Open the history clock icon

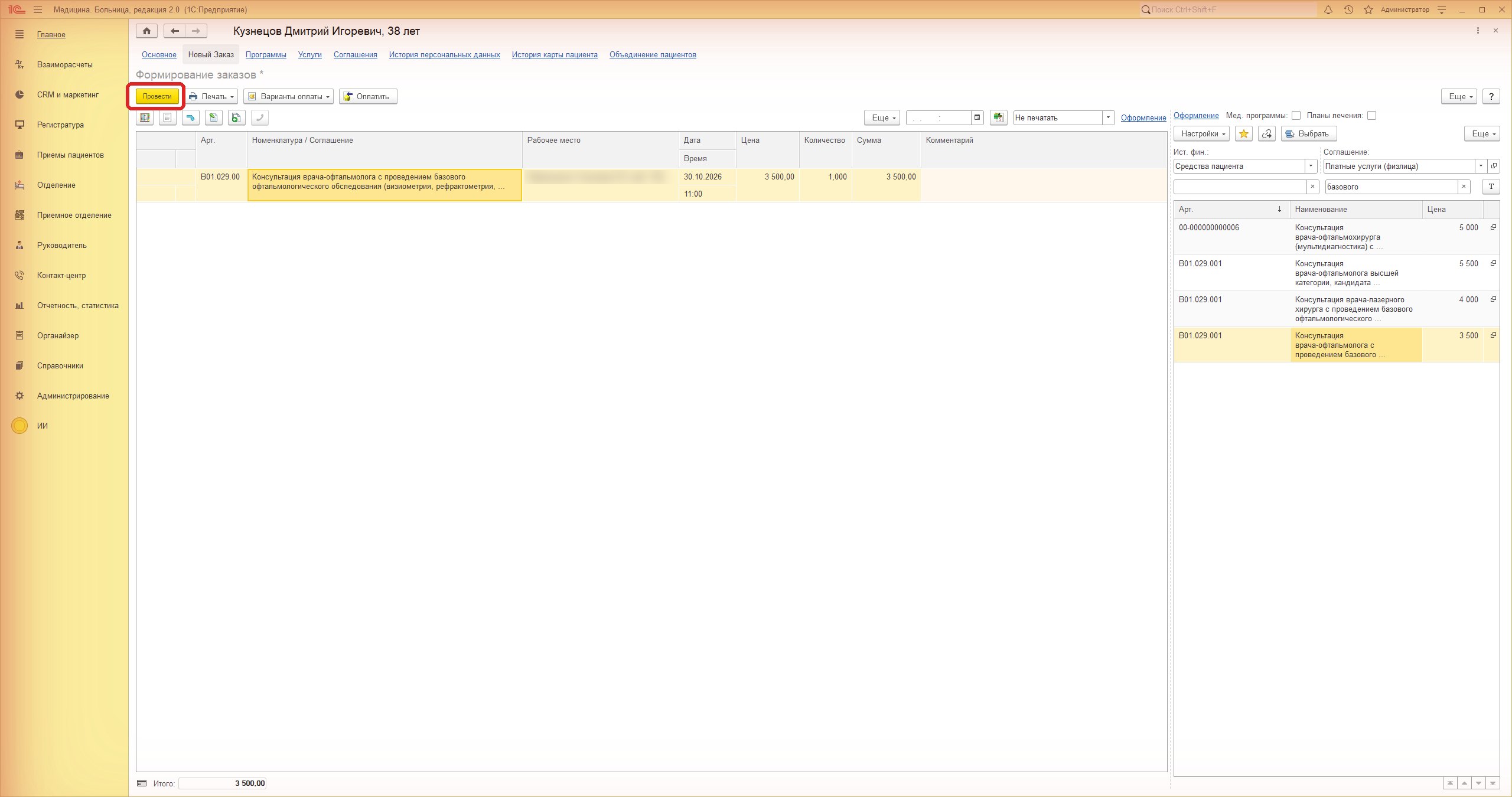[x=1348, y=9]
